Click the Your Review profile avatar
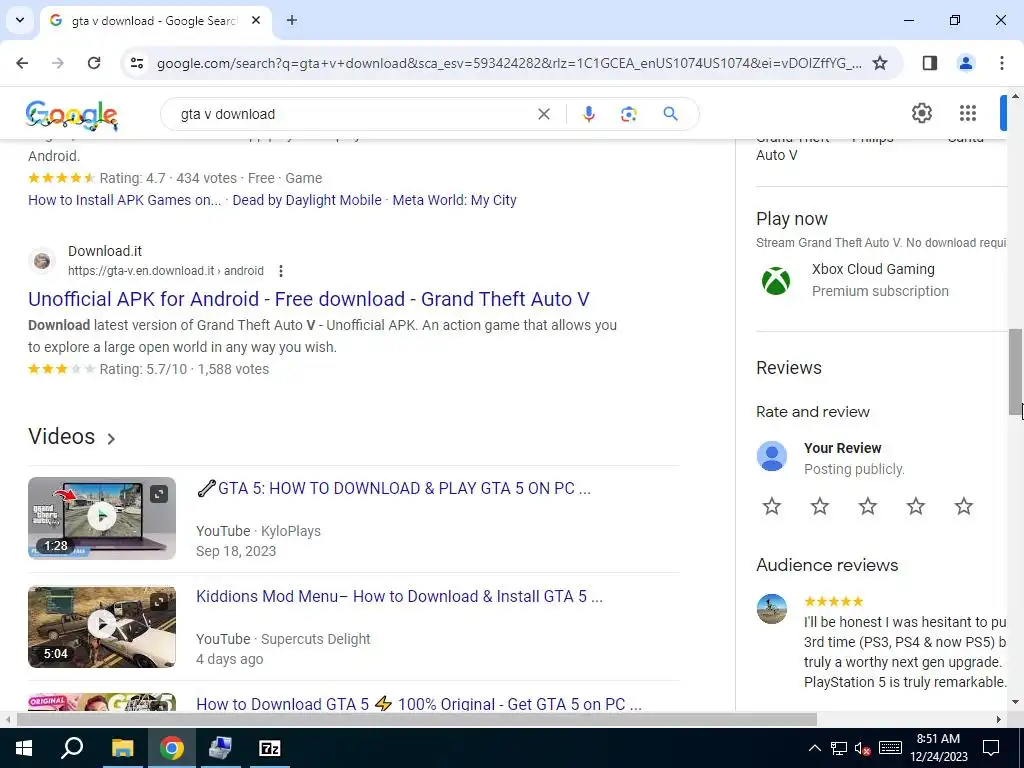The image size is (1024, 768). tap(772, 456)
